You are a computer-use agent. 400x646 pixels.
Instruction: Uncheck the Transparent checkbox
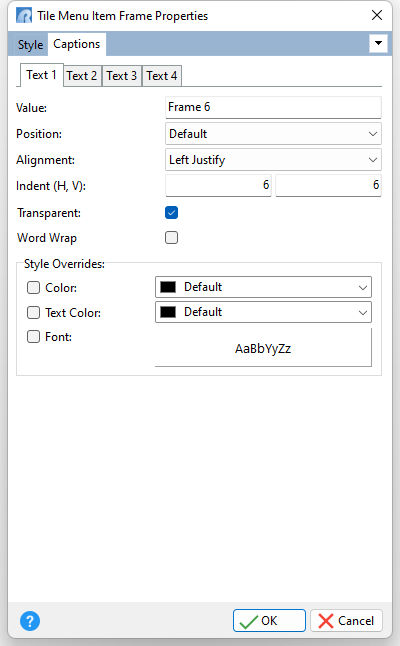171,213
